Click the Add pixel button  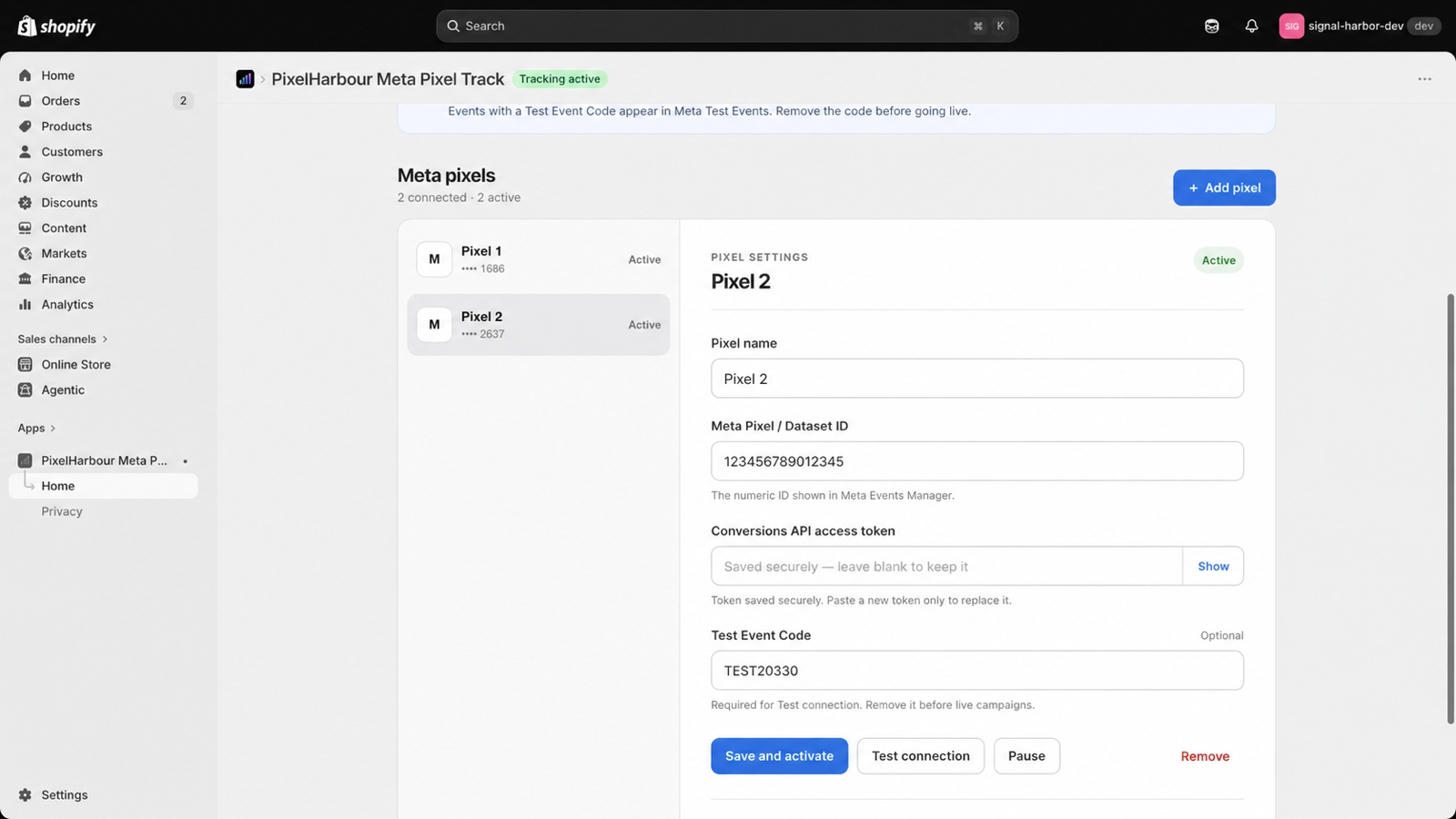pos(1224,187)
